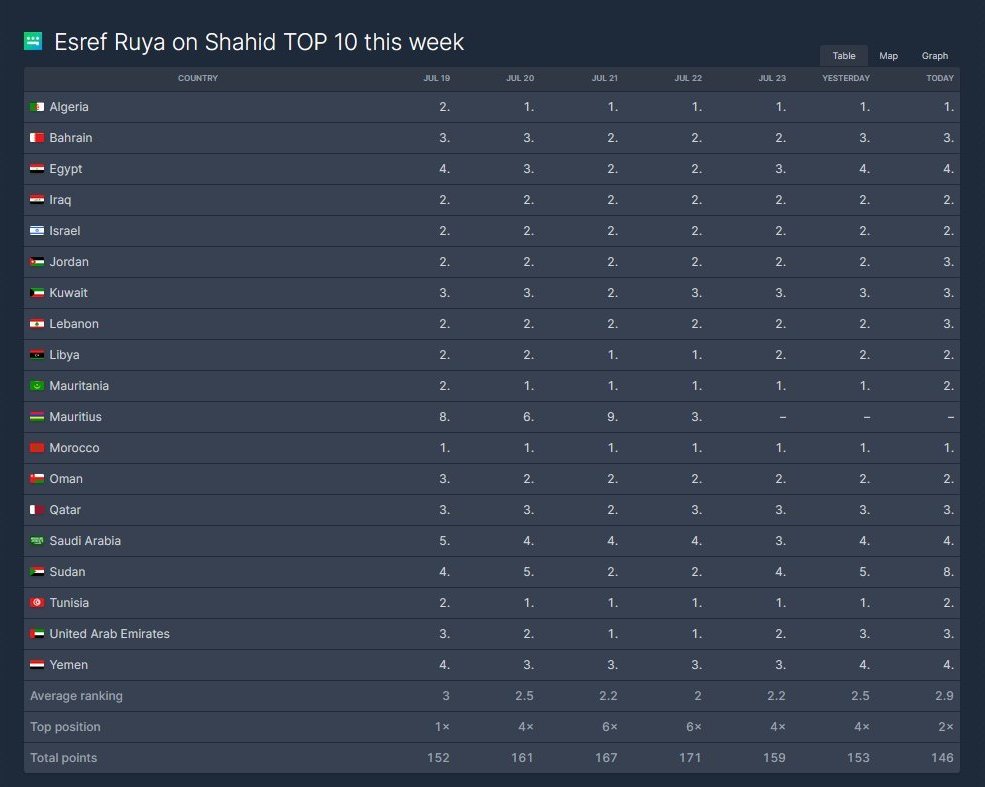The image size is (985, 787).
Task: Click the Saudi Arabia flag icon
Action: [37, 541]
